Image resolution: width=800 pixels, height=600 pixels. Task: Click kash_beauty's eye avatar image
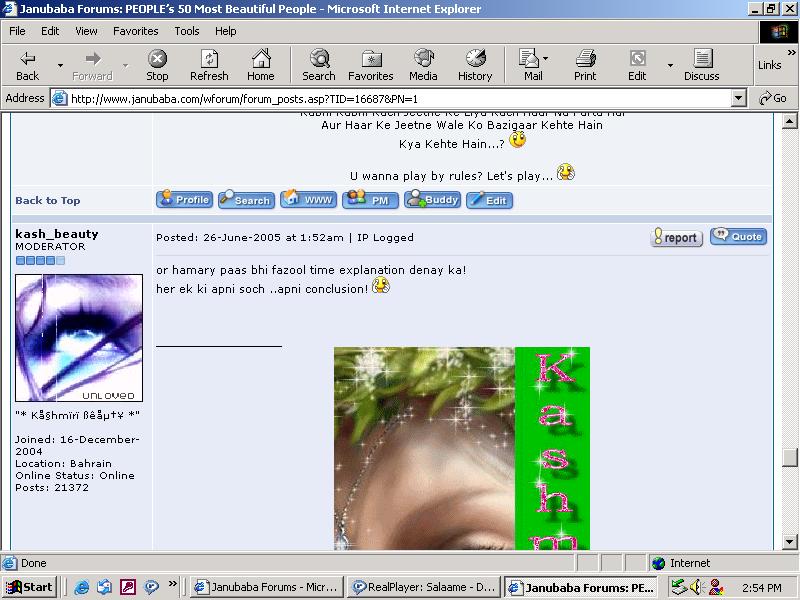coord(79,338)
